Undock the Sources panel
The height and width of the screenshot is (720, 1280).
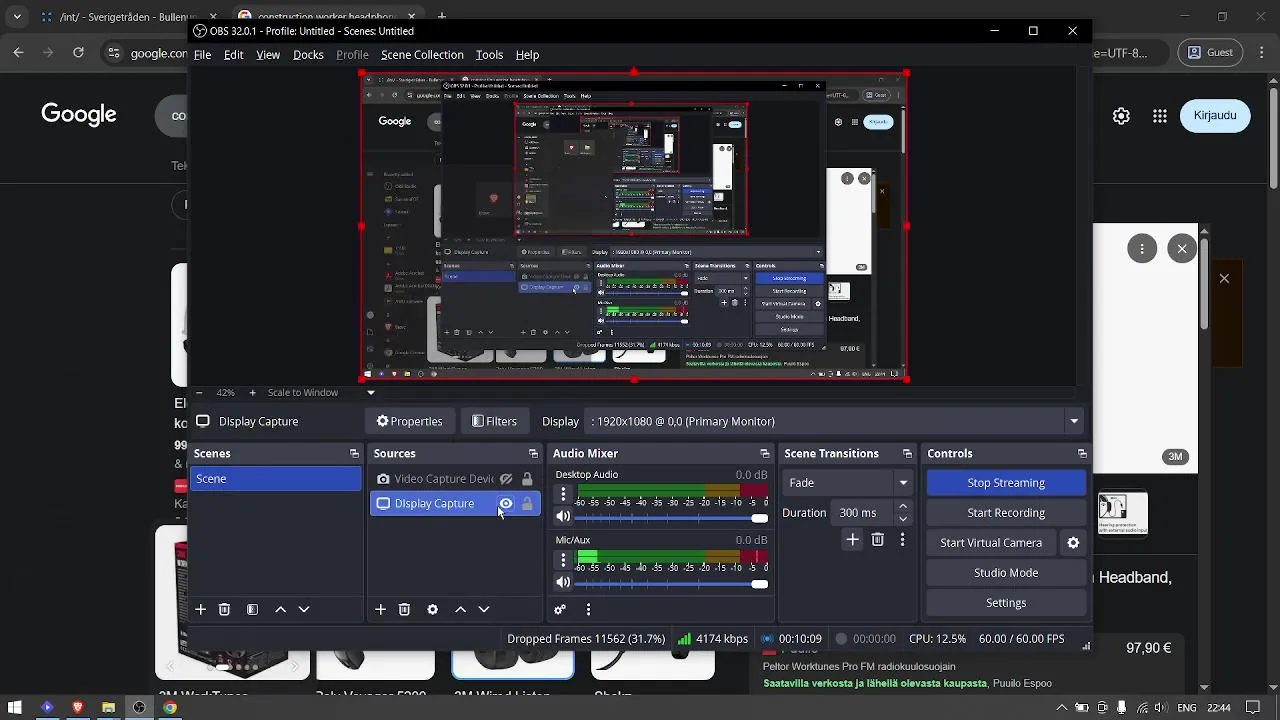point(533,454)
